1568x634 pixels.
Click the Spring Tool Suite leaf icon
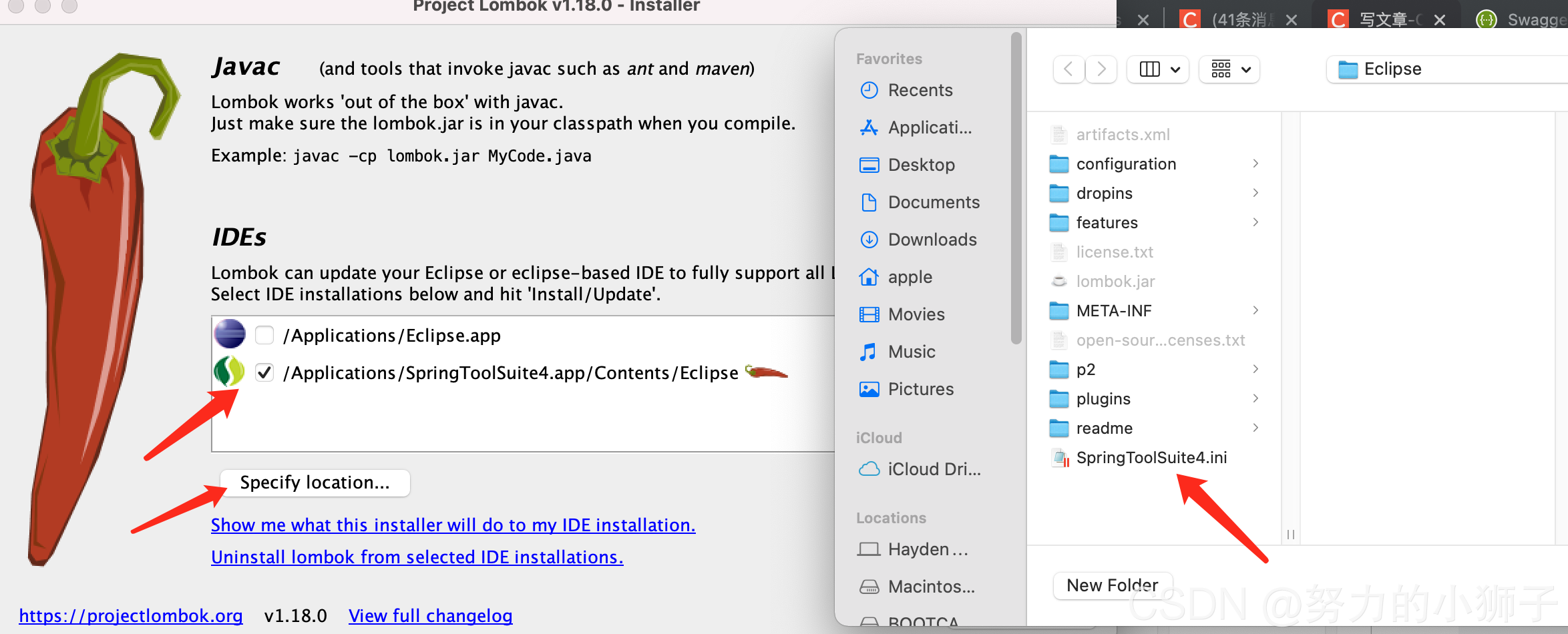[x=229, y=372]
